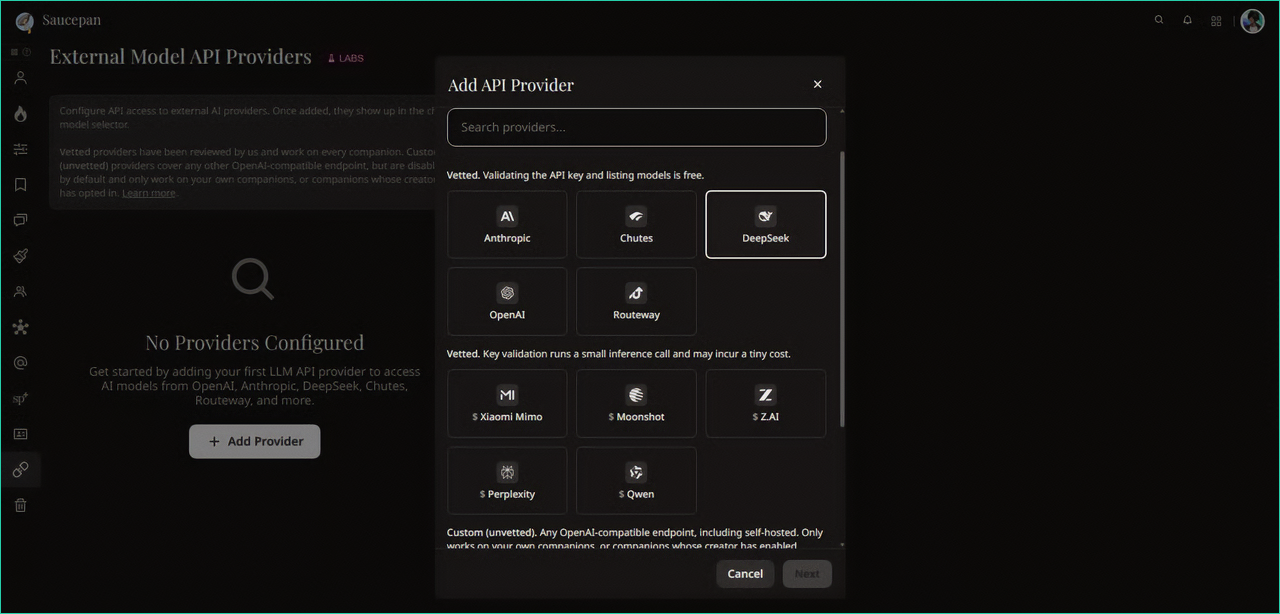Click the 'External Model API Providers' page title

point(181,57)
